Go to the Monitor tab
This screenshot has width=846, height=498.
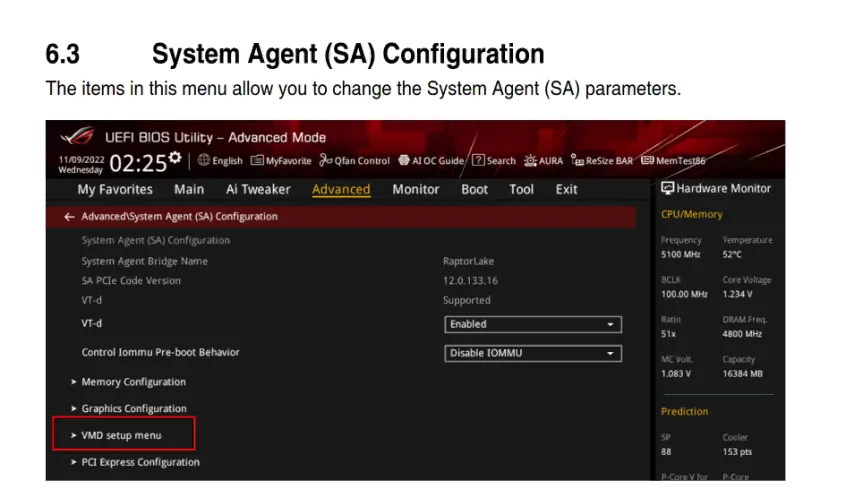(x=416, y=189)
